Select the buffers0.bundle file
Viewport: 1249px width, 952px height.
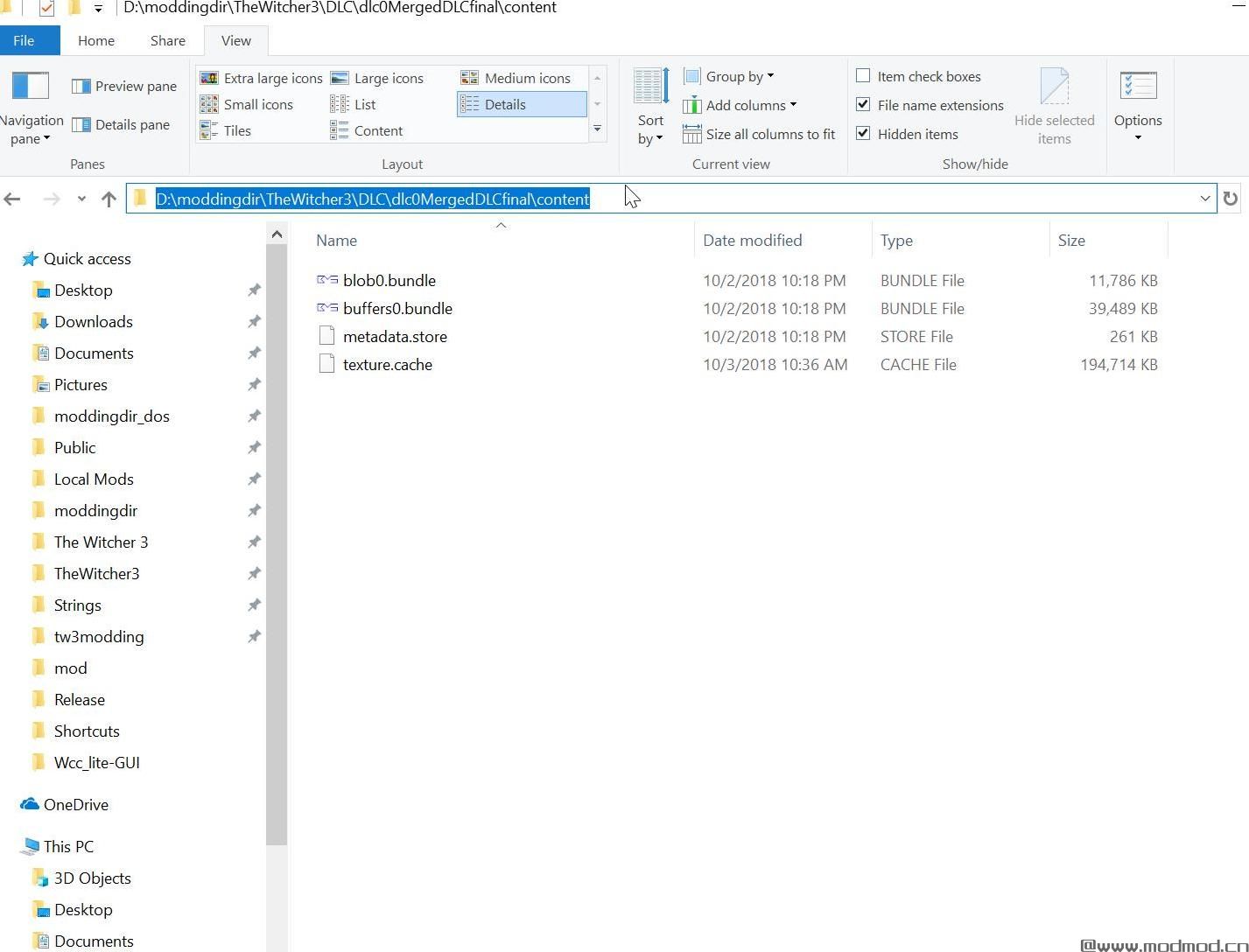pyautogui.click(x=385, y=308)
